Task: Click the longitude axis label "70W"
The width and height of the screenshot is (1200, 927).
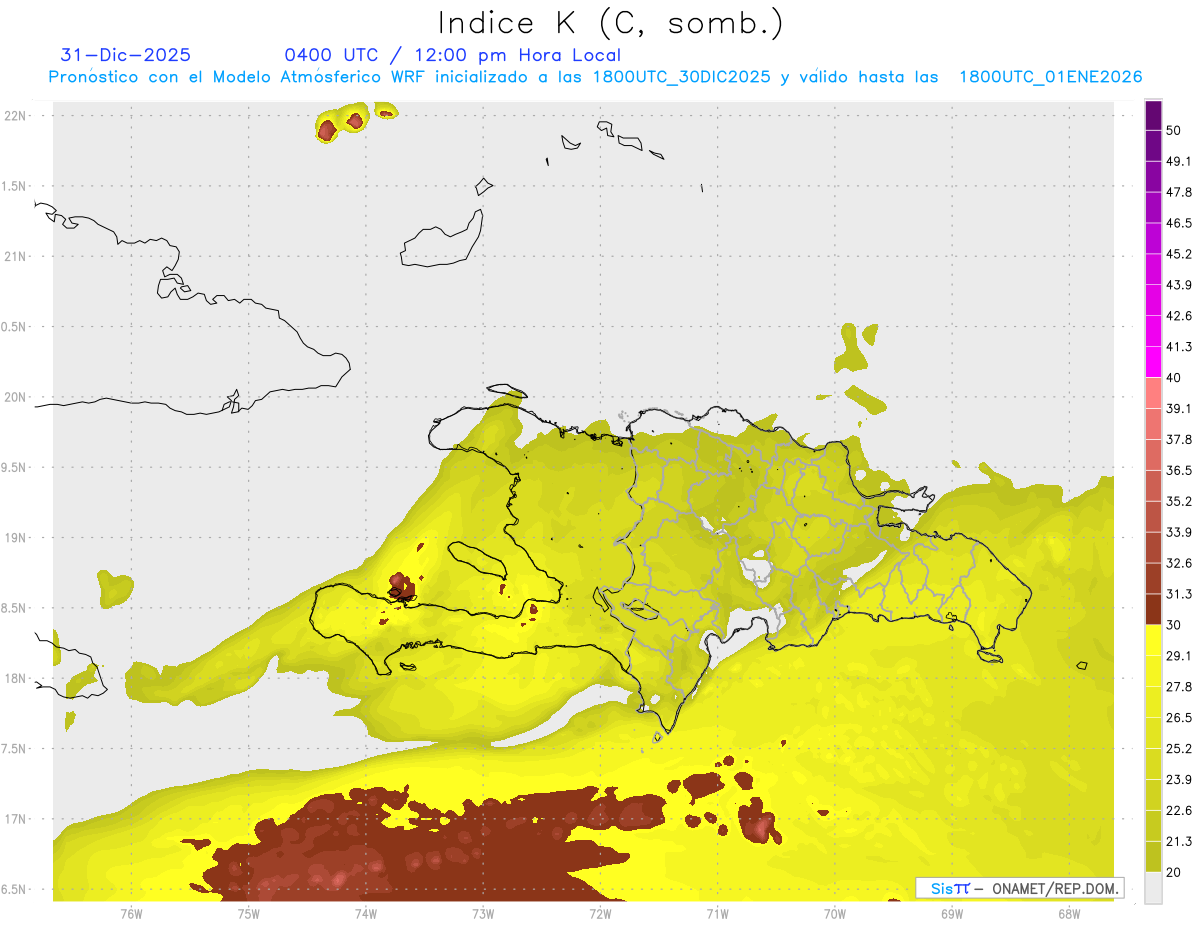Action: coord(834,913)
